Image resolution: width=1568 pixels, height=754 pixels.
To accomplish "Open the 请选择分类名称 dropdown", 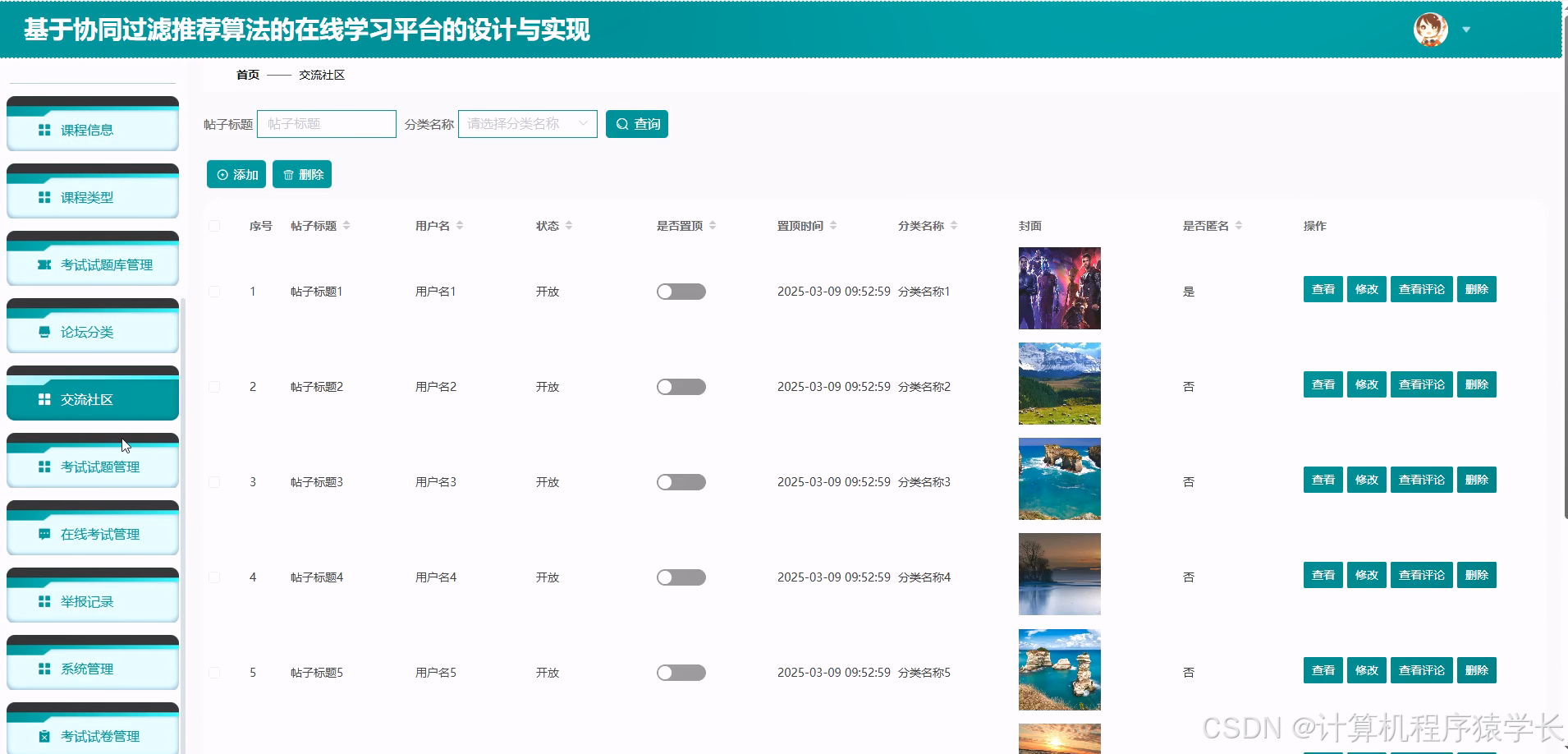I will (526, 123).
